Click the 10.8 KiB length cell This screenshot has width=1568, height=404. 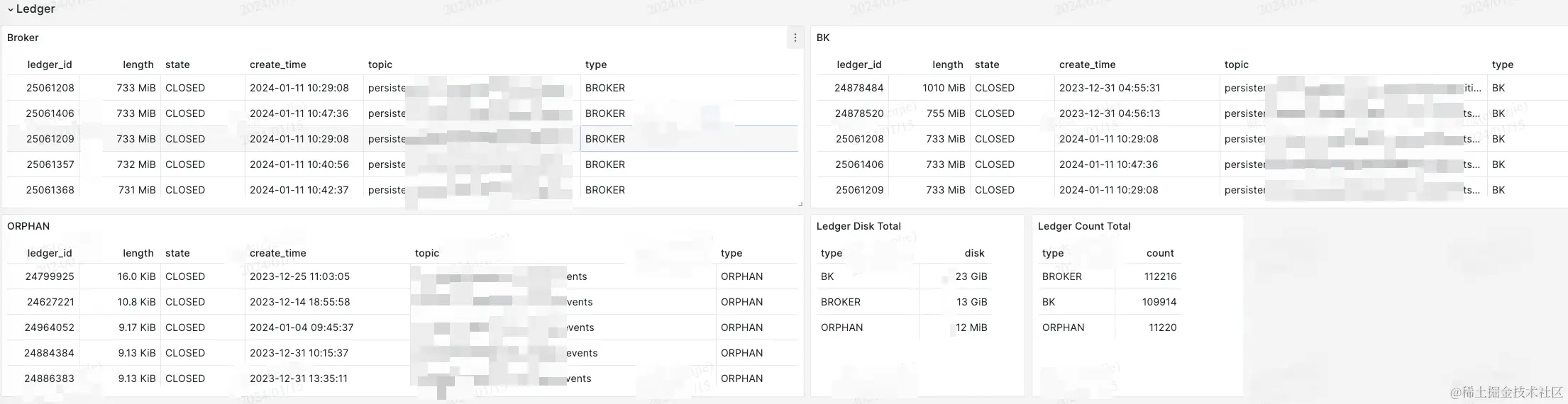136,302
